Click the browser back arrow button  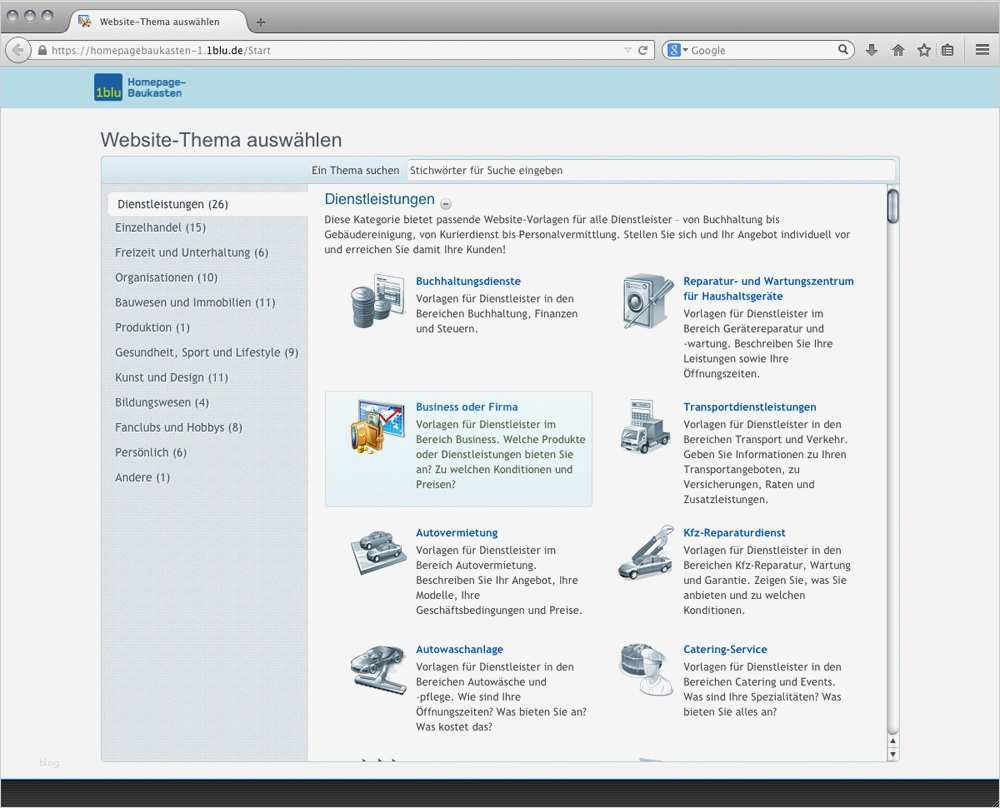(18, 50)
